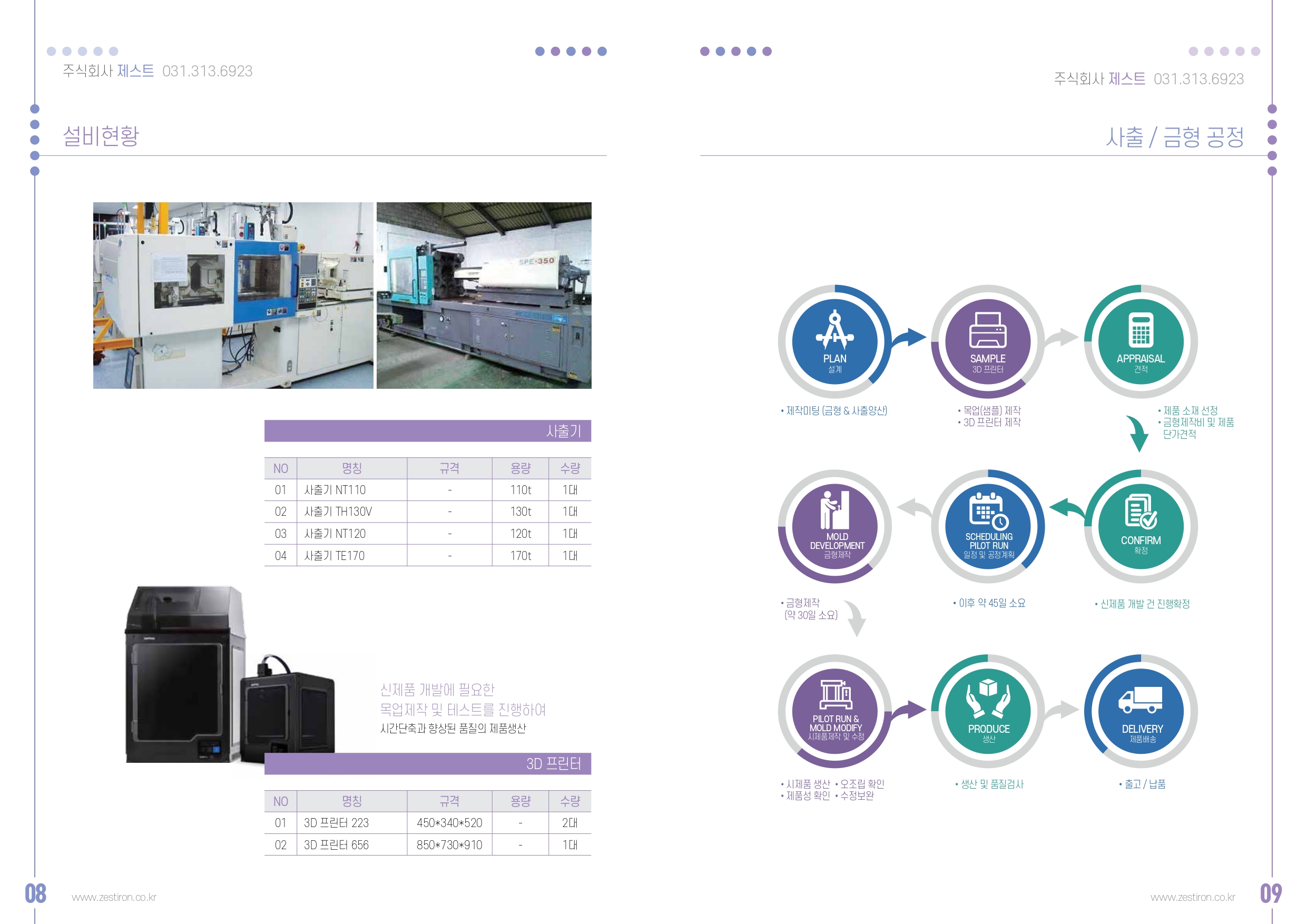Click the PILOT RUN & MOLD MODIFY icon
The height and width of the screenshot is (924, 1307).
835,694
